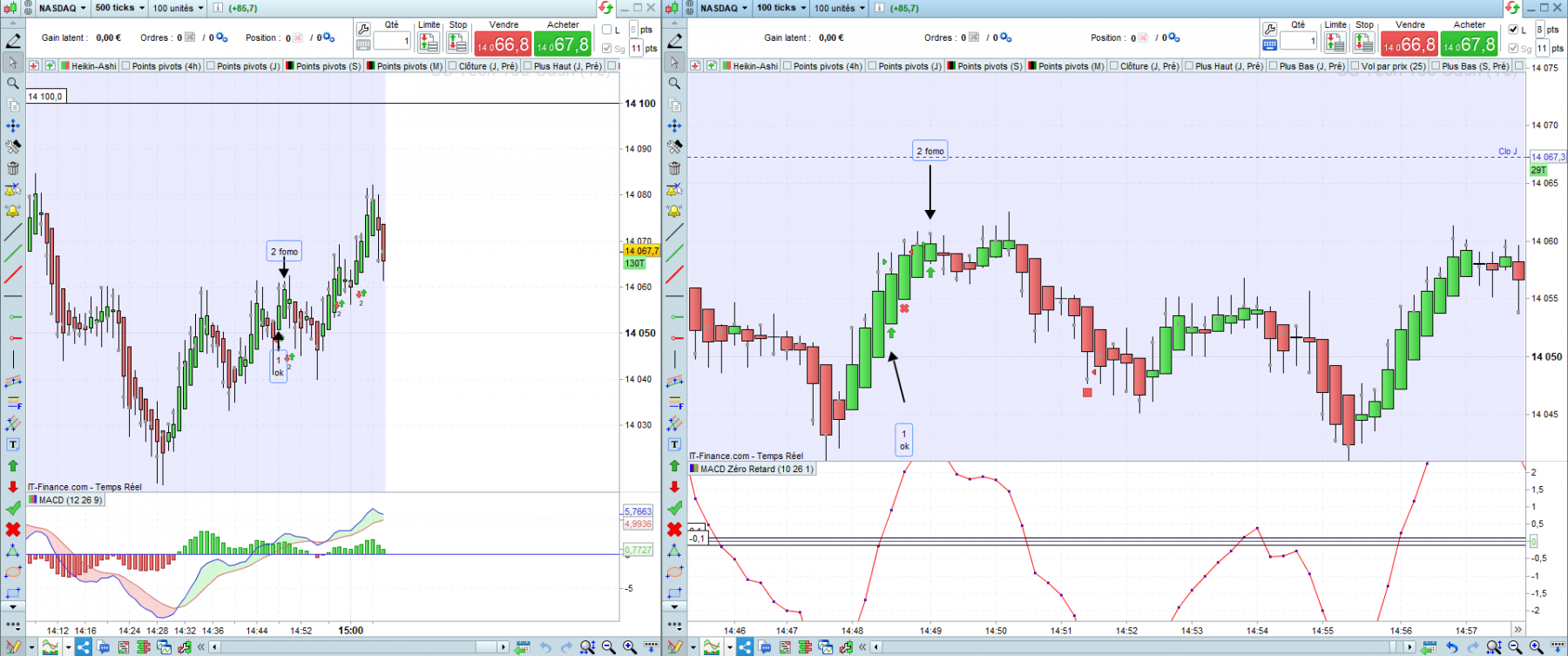Choose the red trend line drawing tool
1568x656 pixels.
[x=12, y=275]
